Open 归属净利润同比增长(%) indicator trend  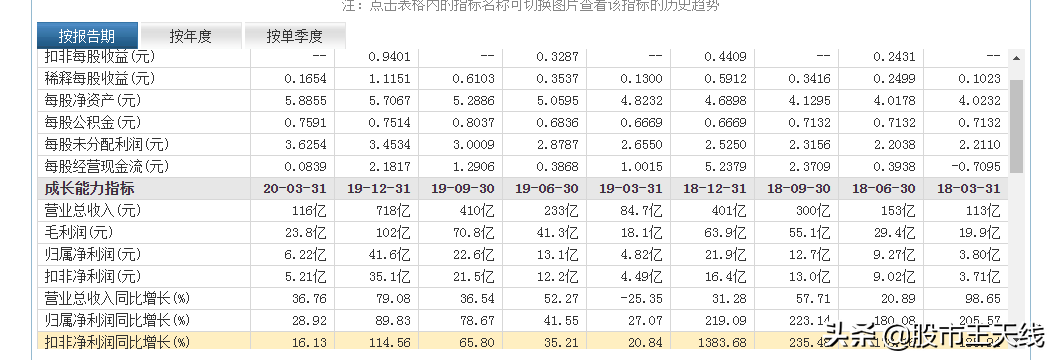pos(117,320)
